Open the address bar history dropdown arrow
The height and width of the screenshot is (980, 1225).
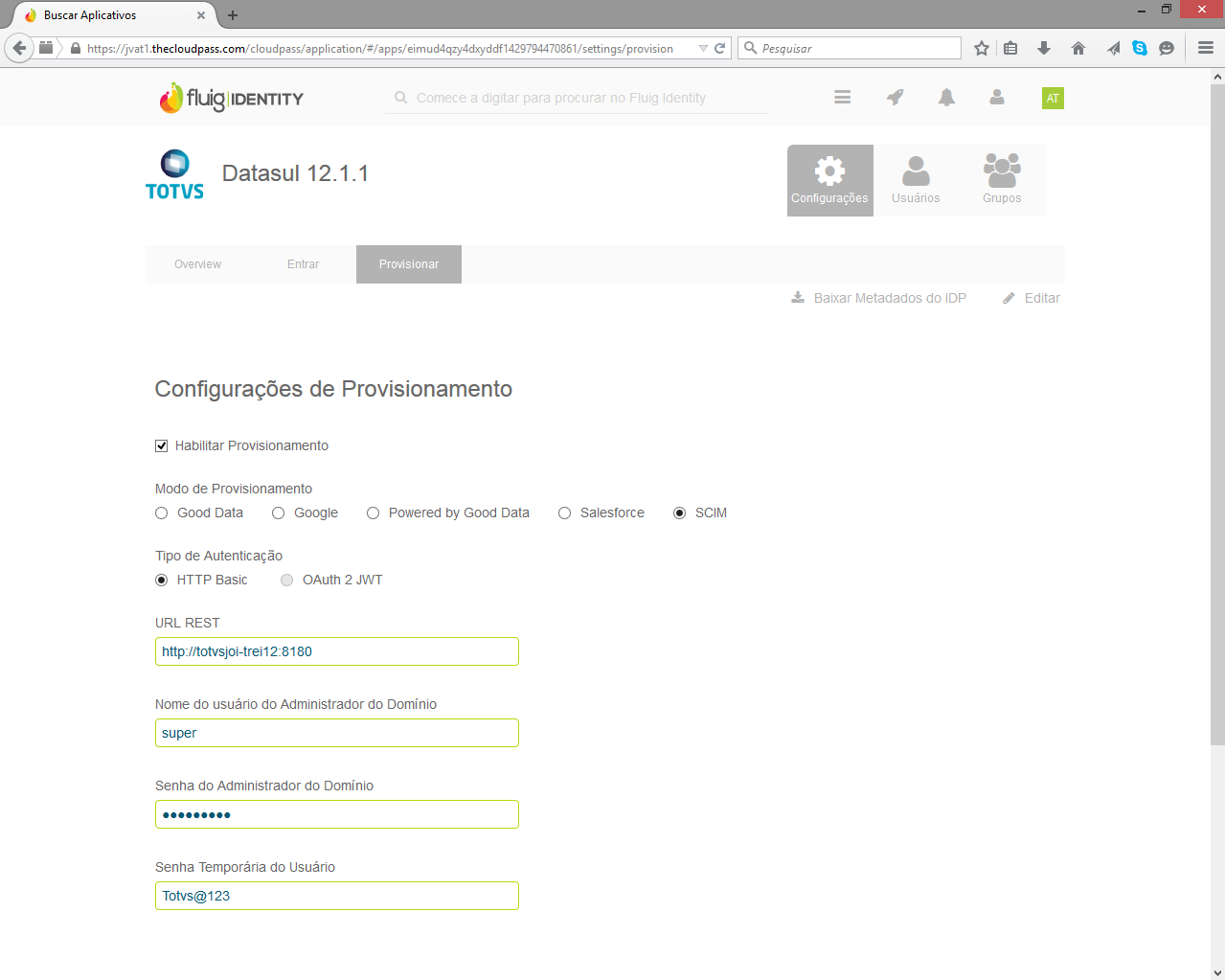click(x=703, y=48)
